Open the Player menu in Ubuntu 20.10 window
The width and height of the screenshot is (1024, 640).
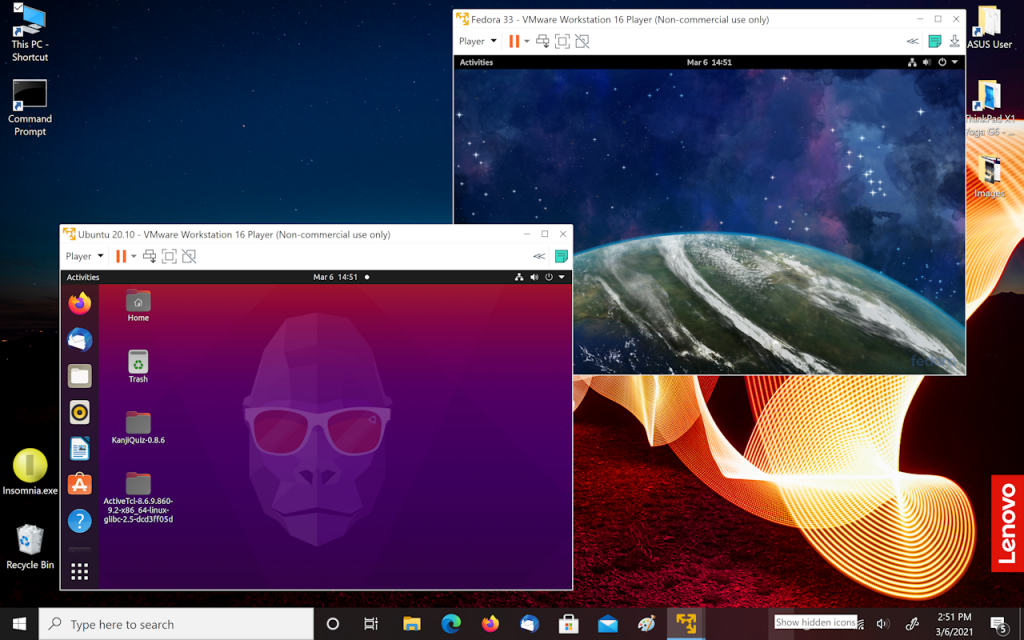pos(84,256)
